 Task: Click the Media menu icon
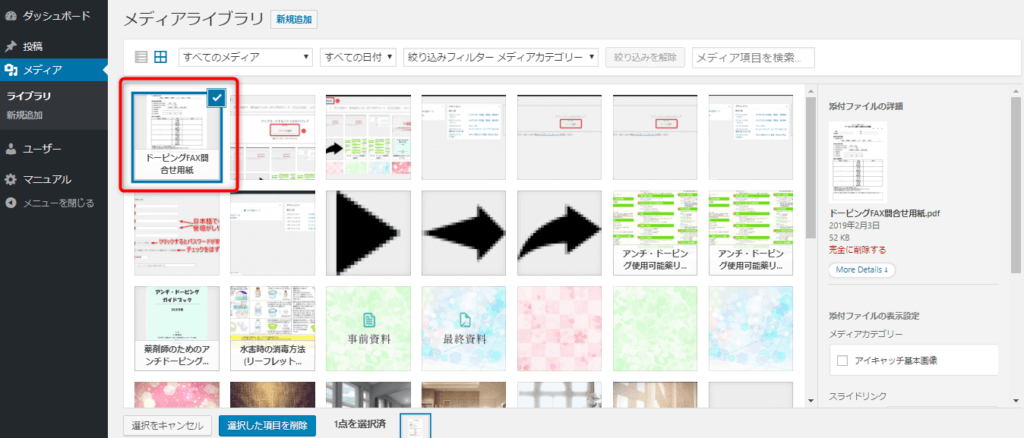coord(11,70)
